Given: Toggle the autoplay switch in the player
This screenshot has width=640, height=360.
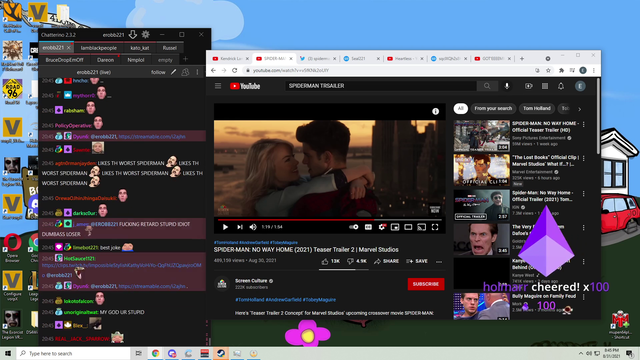Looking at the screenshot, I should 353,227.
